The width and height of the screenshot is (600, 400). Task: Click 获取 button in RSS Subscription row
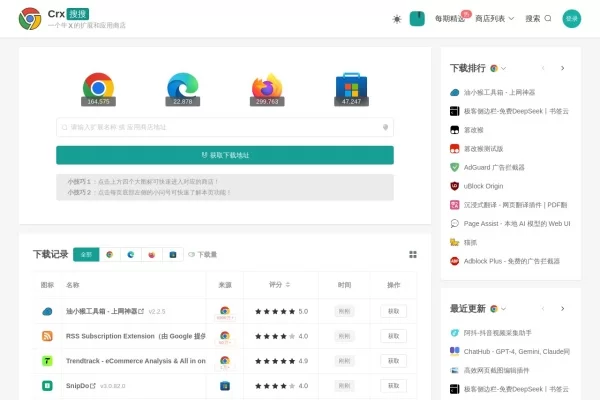point(393,336)
